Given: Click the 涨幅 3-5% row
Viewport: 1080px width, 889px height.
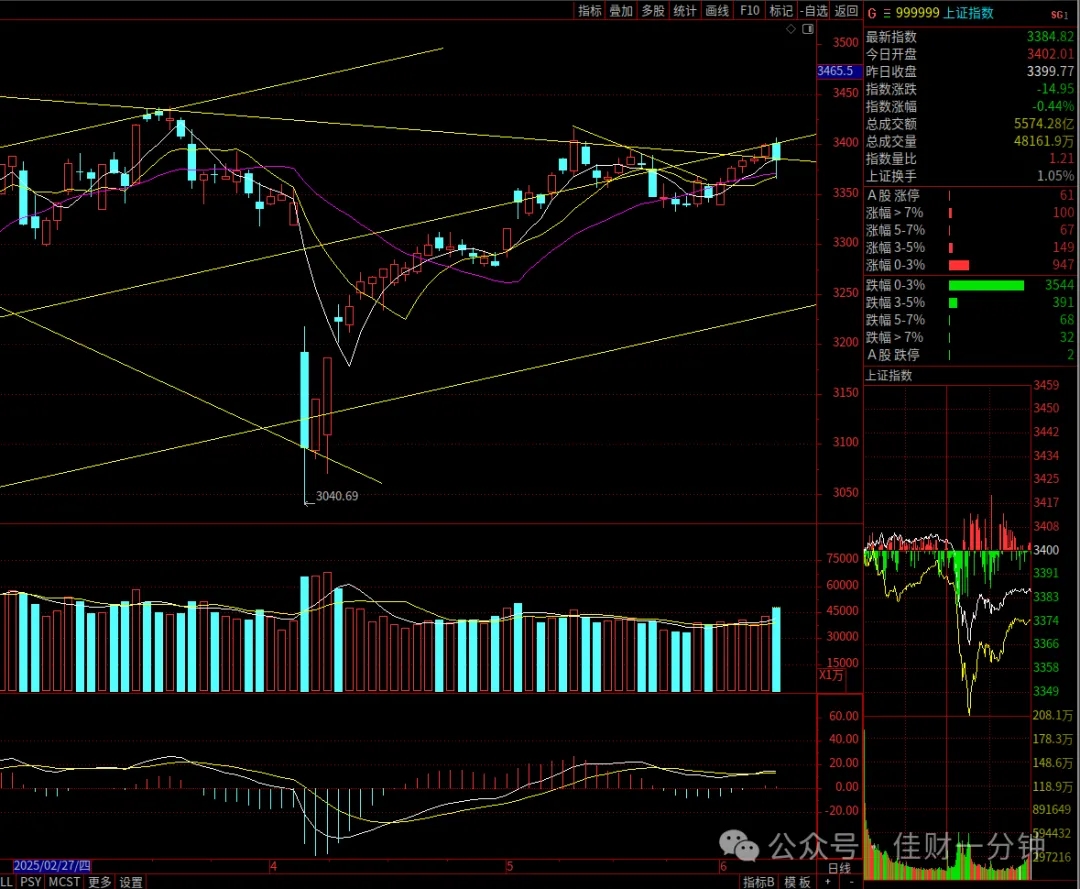Looking at the screenshot, I should [970, 247].
